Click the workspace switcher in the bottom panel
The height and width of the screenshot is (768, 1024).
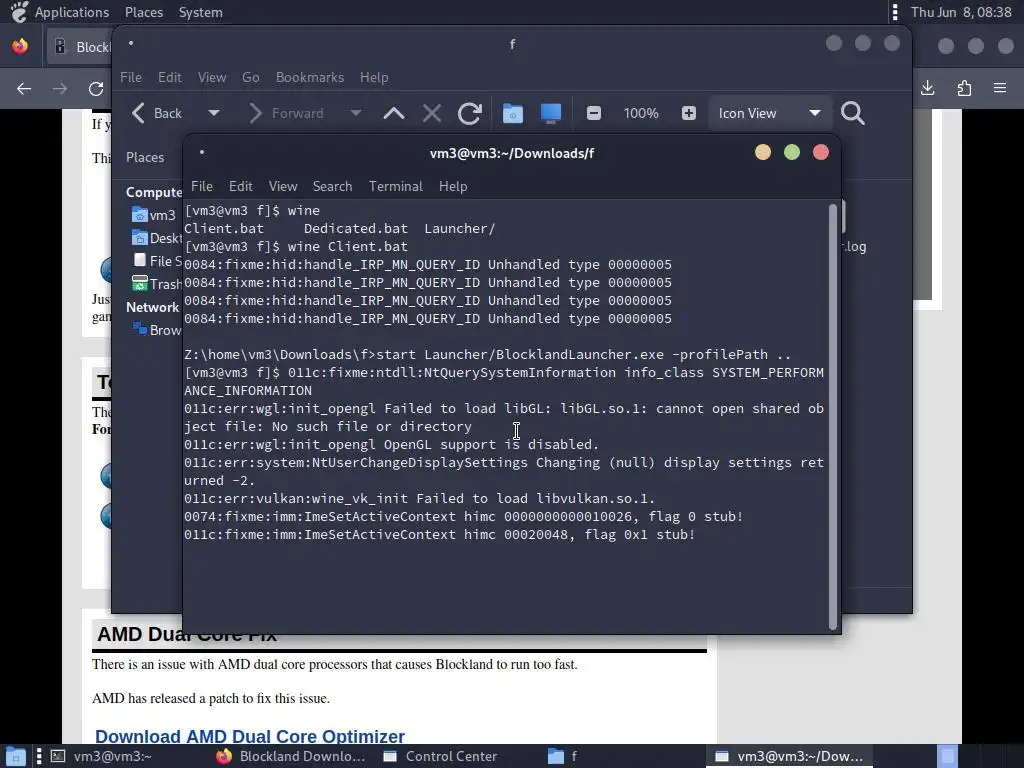click(x=948, y=756)
